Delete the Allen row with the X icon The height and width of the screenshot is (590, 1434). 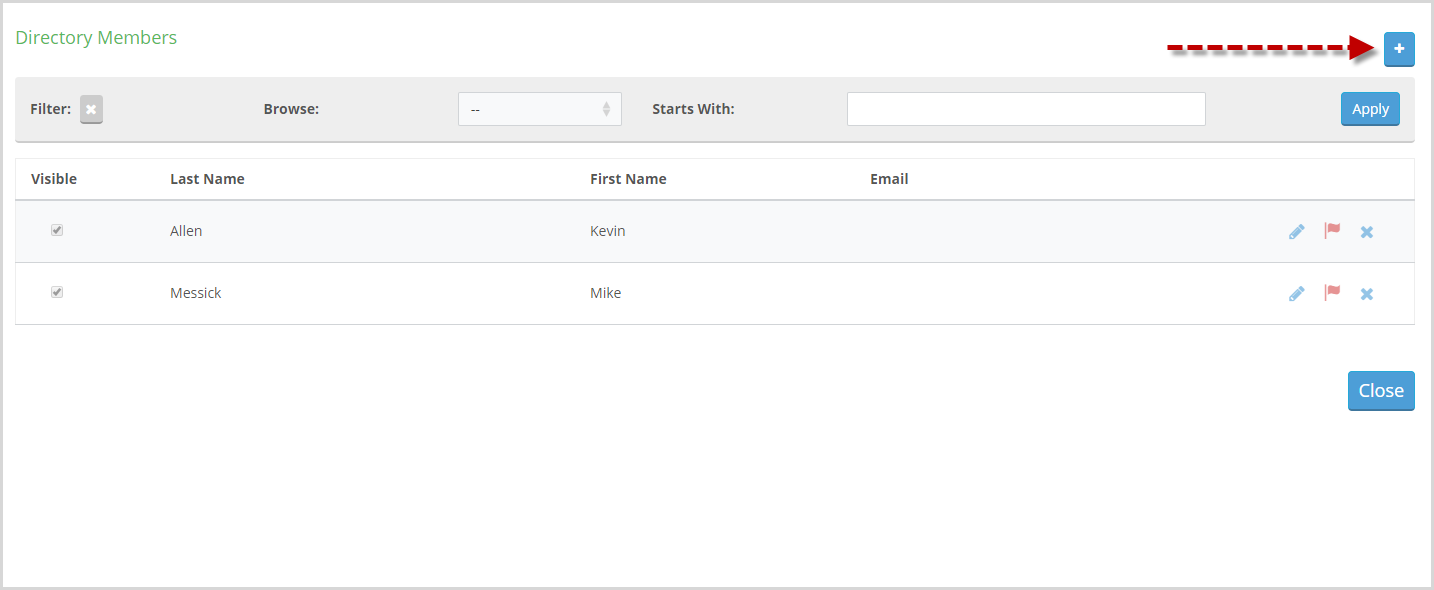[1367, 232]
